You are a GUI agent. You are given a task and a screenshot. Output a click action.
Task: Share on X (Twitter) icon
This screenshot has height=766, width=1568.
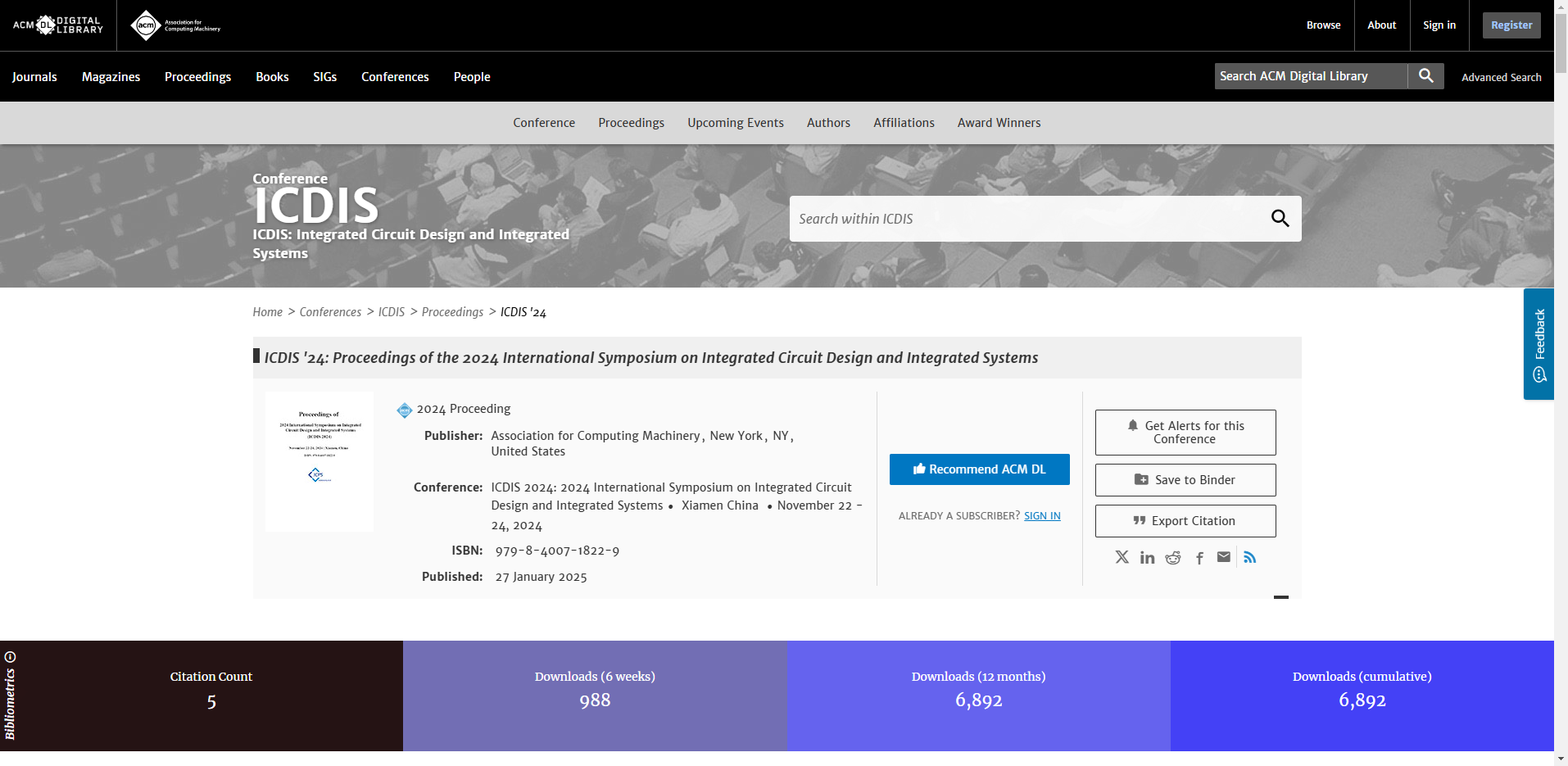click(1122, 557)
